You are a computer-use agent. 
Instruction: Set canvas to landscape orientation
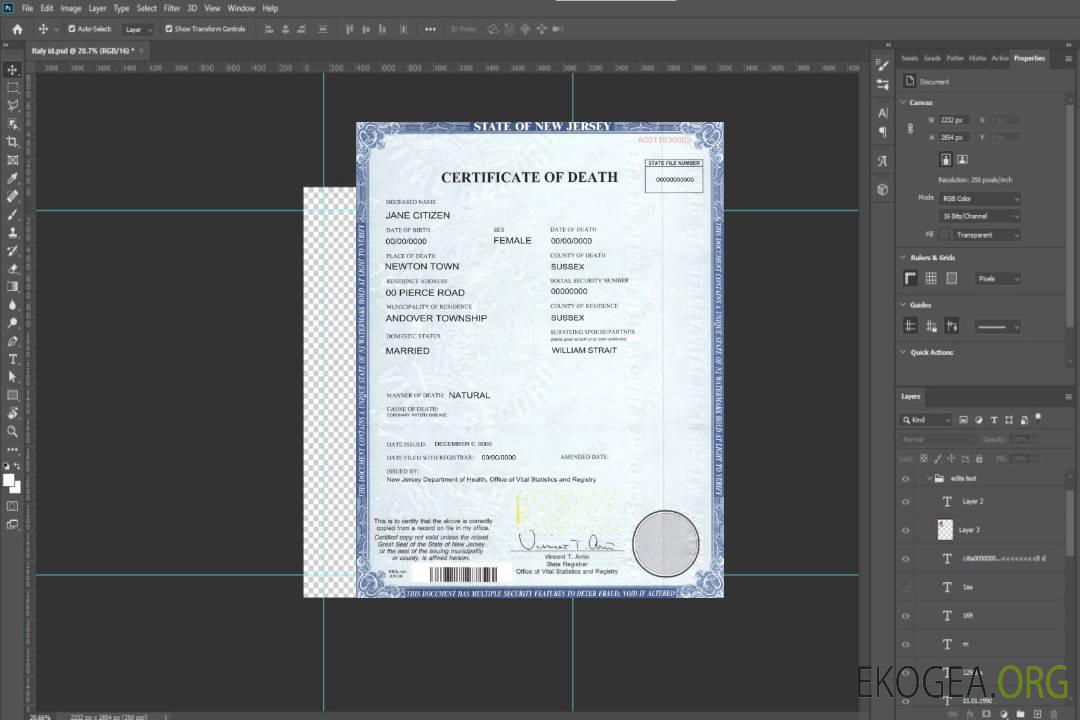click(x=962, y=160)
